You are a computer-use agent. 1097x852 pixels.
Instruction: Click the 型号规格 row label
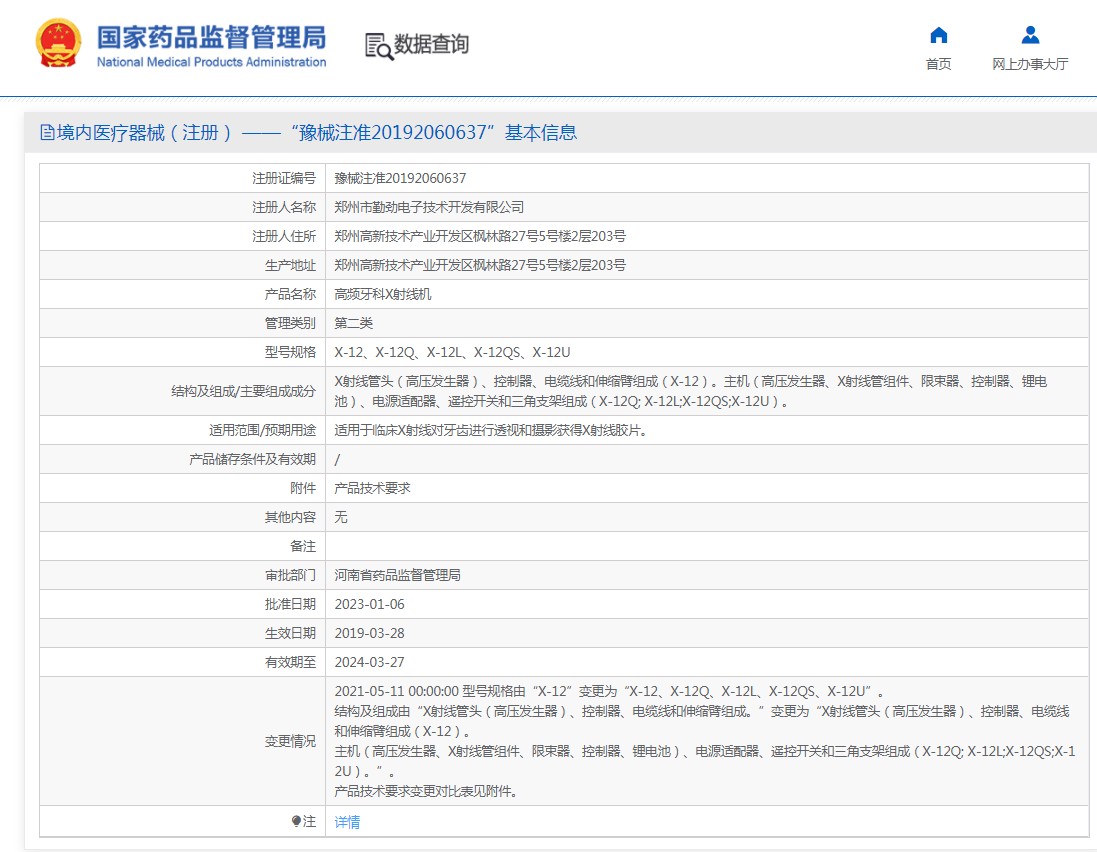coord(290,353)
